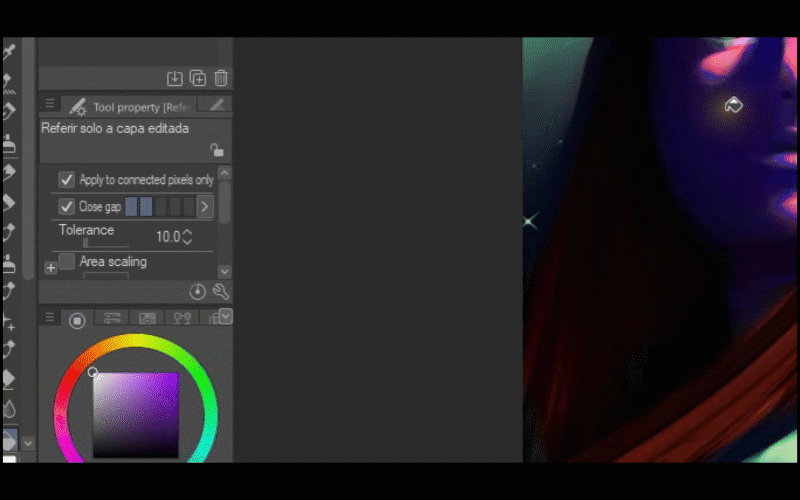800x500 pixels.
Task: Open sub tool detail wrench icon
Action: (221, 292)
